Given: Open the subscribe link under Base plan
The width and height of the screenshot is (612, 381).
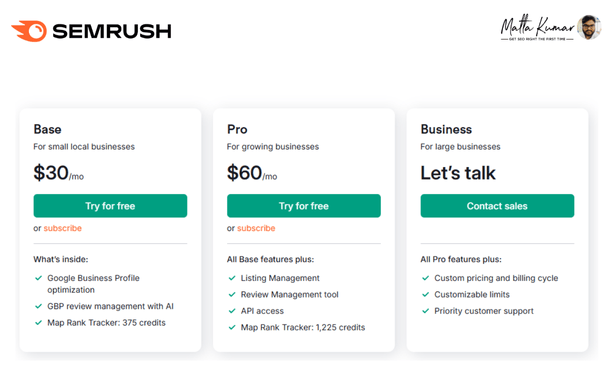Looking at the screenshot, I should (x=62, y=228).
